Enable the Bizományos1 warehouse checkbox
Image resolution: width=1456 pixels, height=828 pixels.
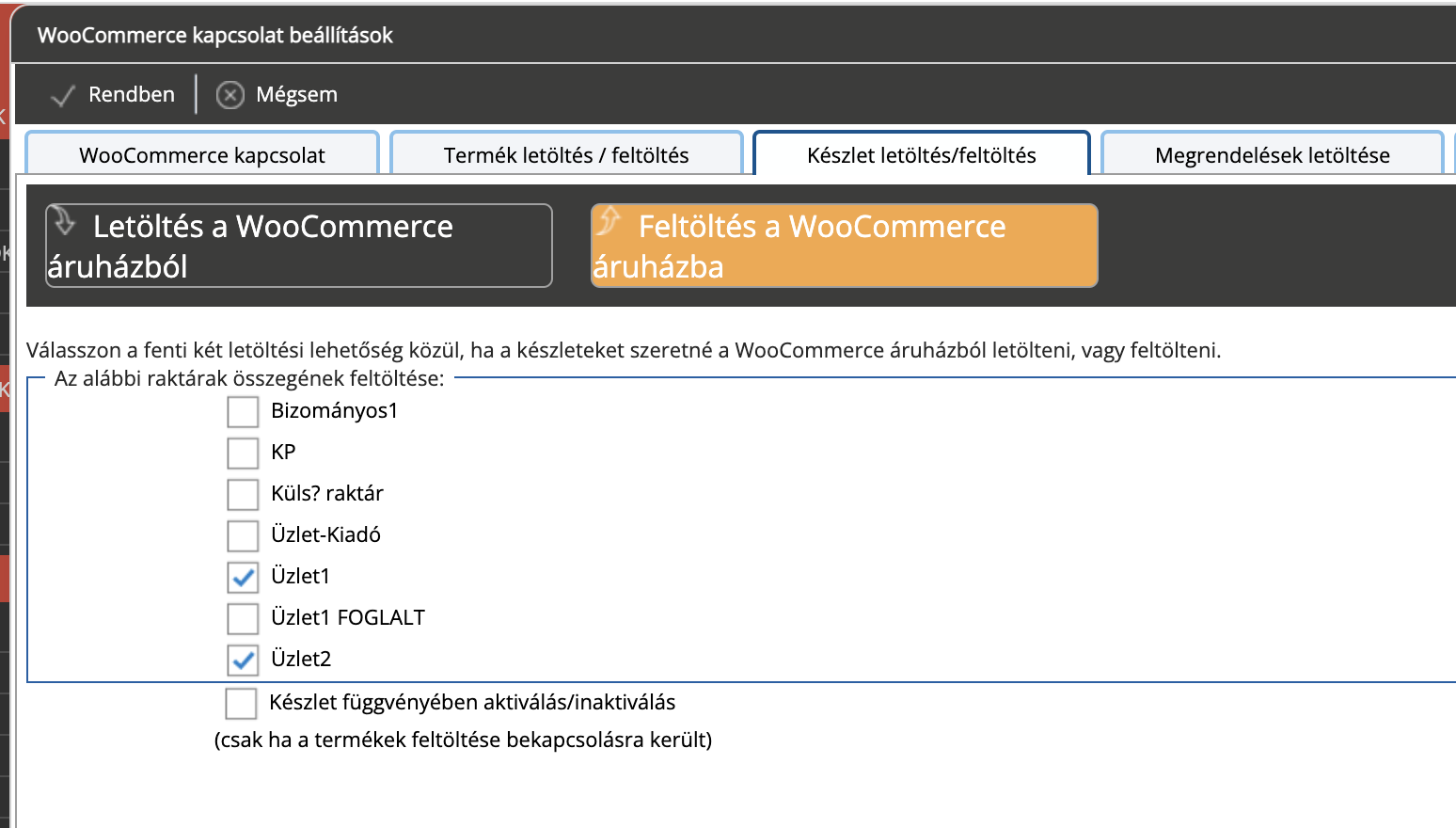pyautogui.click(x=243, y=411)
